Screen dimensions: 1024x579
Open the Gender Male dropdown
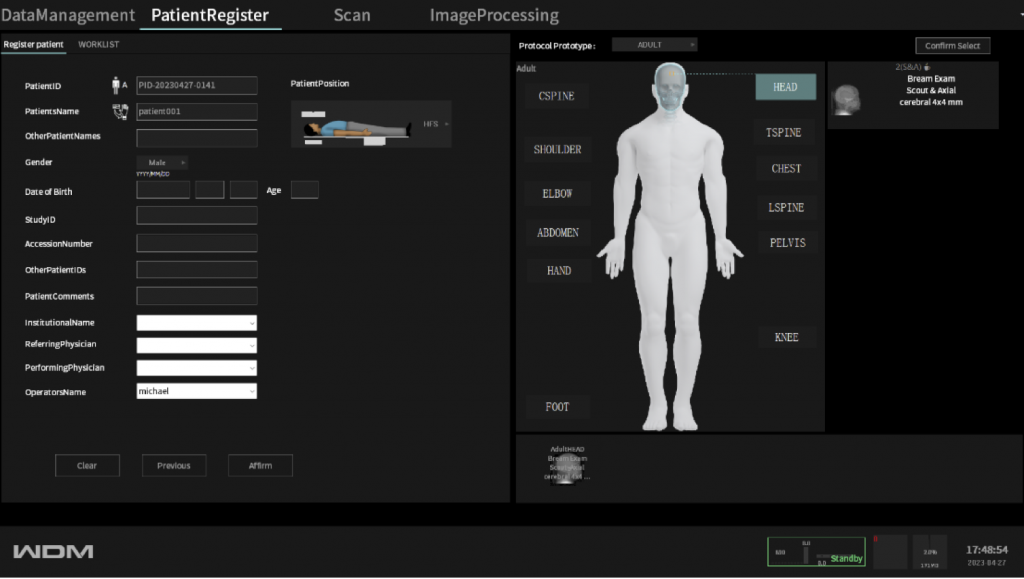pyautogui.click(x=163, y=163)
